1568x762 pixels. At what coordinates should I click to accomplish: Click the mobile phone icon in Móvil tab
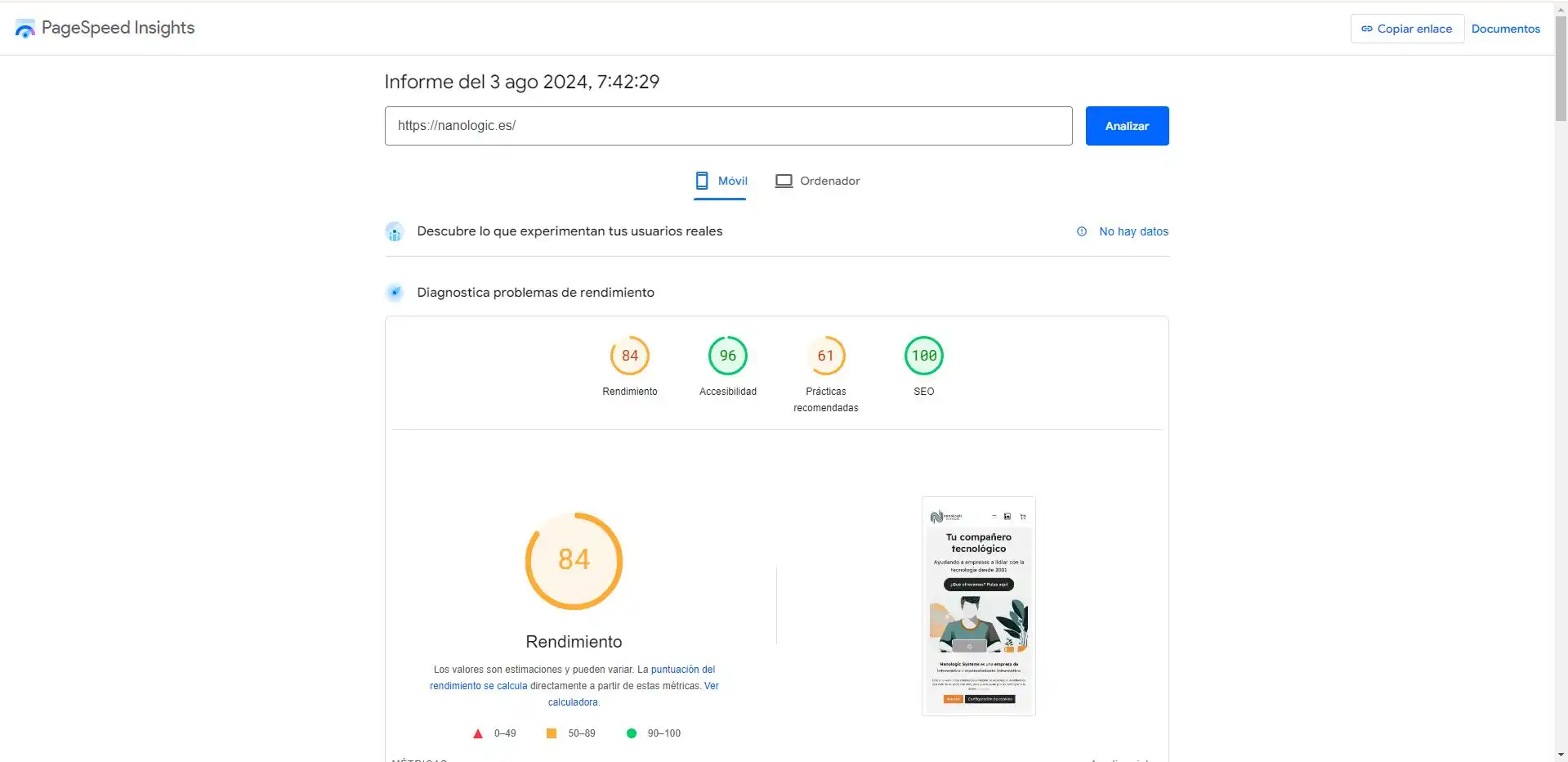coord(702,181)
